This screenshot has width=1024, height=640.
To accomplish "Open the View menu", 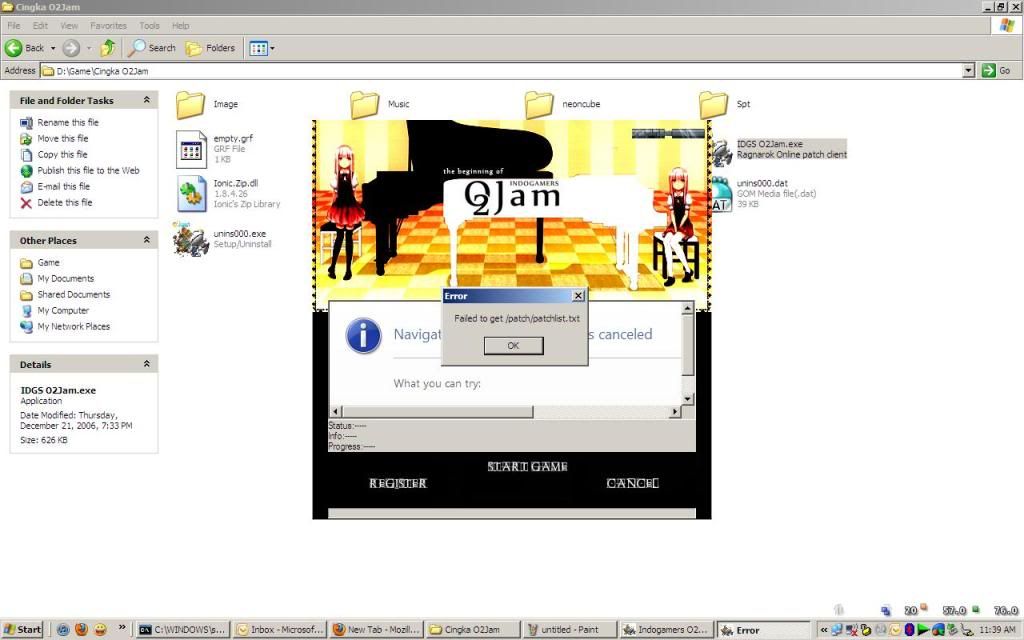I will click(x=69, y=25).
